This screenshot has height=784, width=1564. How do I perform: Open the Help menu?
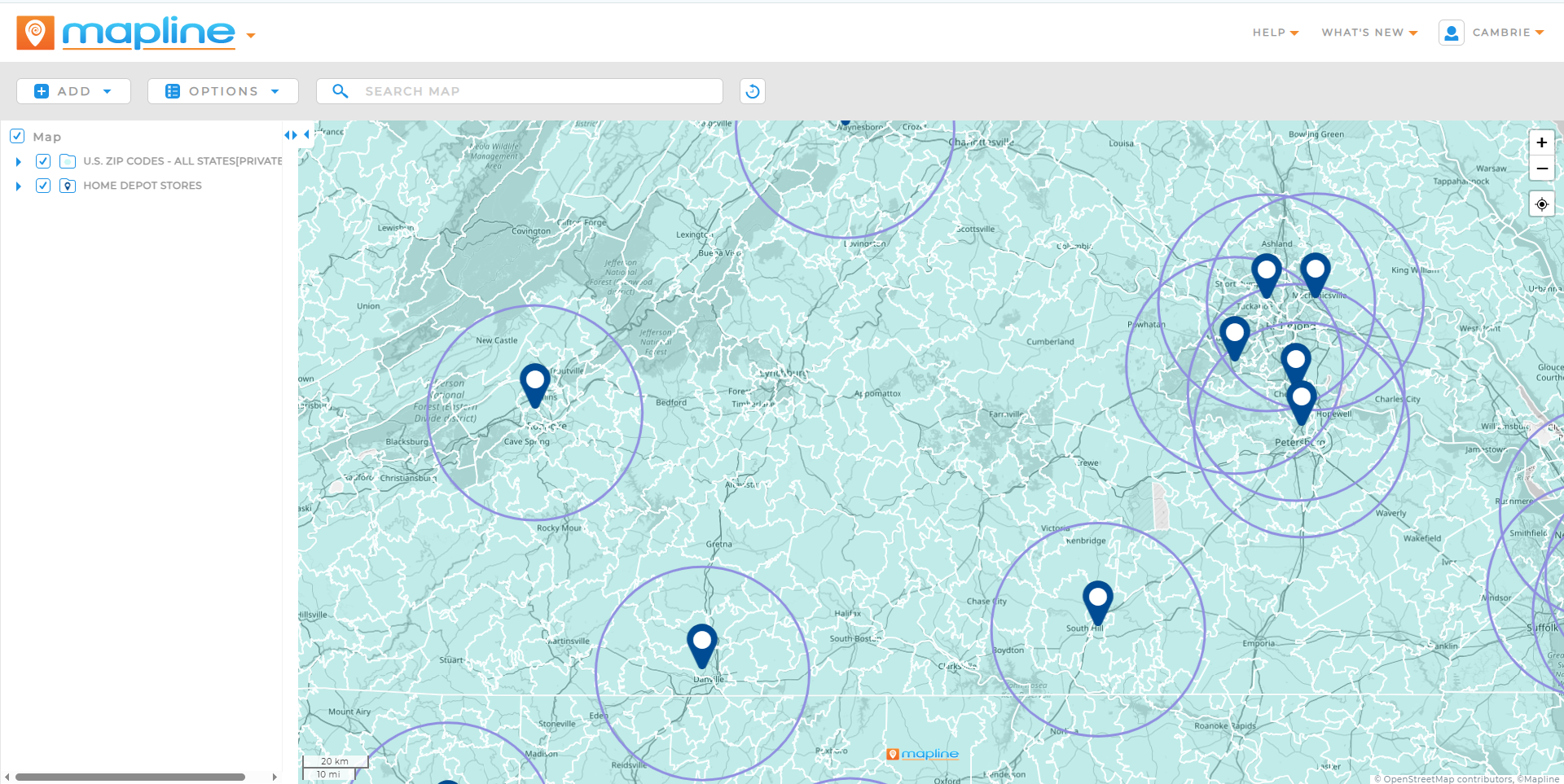(1276, 33)
